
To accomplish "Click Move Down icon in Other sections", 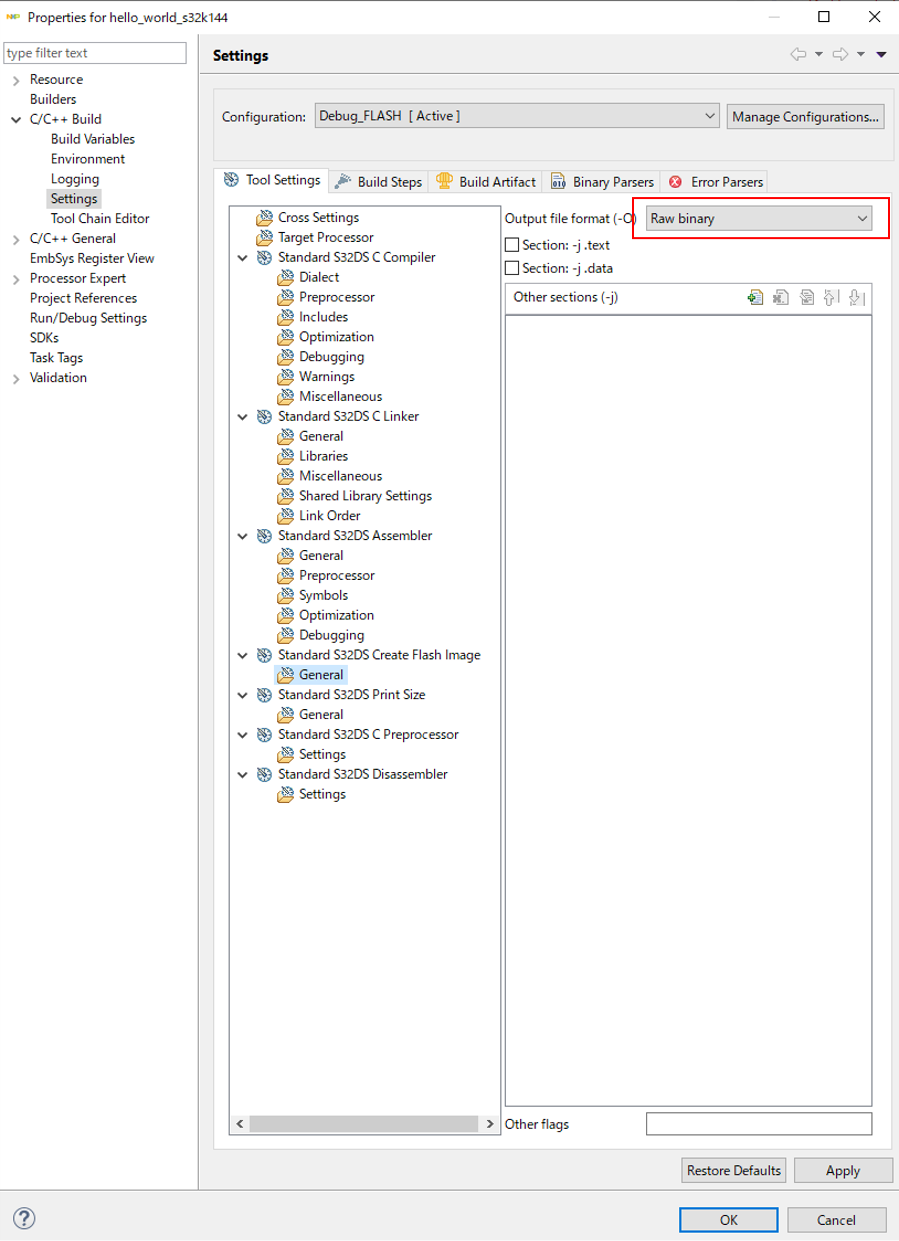I will (855, 297).
